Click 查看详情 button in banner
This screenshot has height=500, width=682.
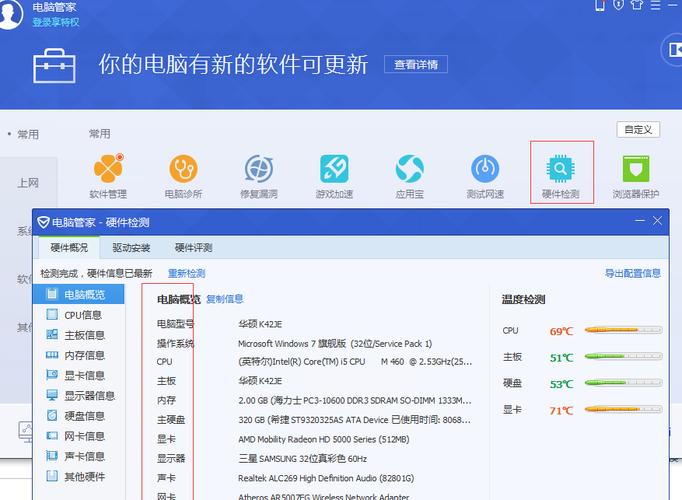click(416, 64)
